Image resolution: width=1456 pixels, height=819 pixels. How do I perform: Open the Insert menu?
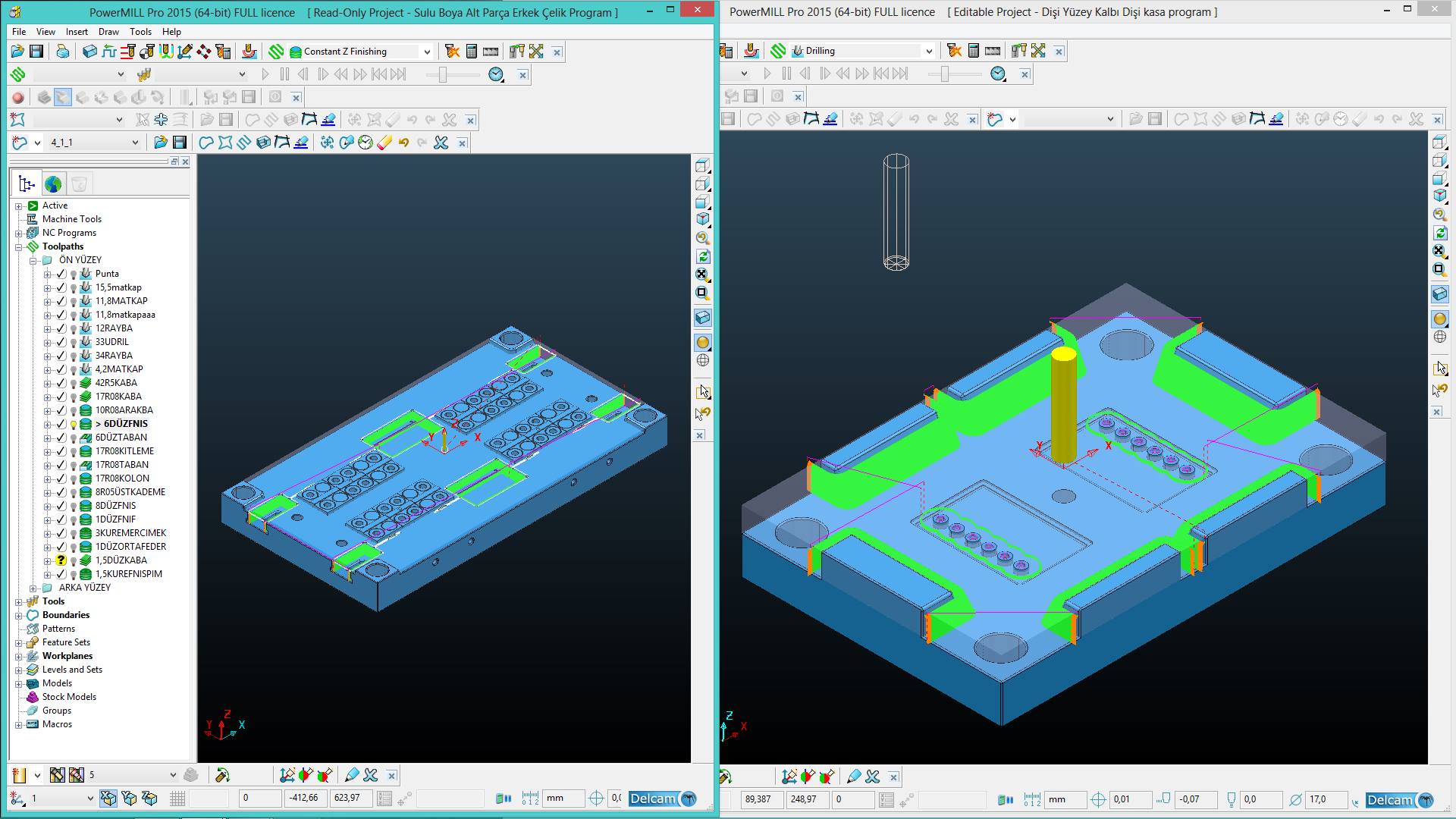click(77, 32)
